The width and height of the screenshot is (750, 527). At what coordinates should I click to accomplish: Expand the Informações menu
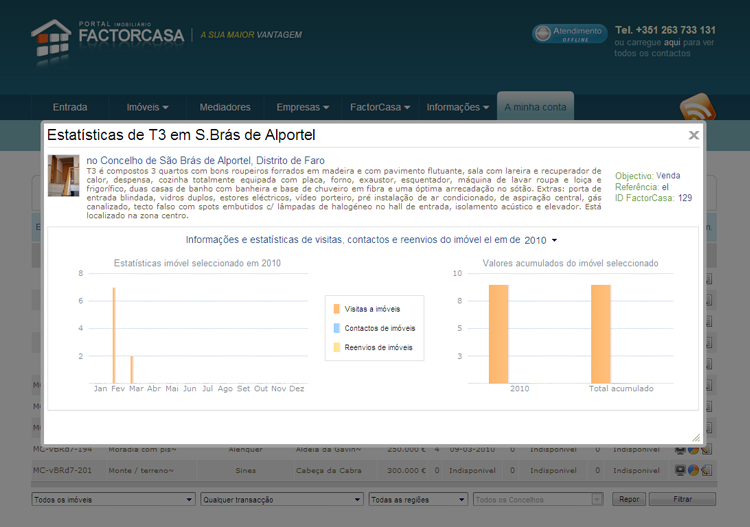(x=458, y=107)
